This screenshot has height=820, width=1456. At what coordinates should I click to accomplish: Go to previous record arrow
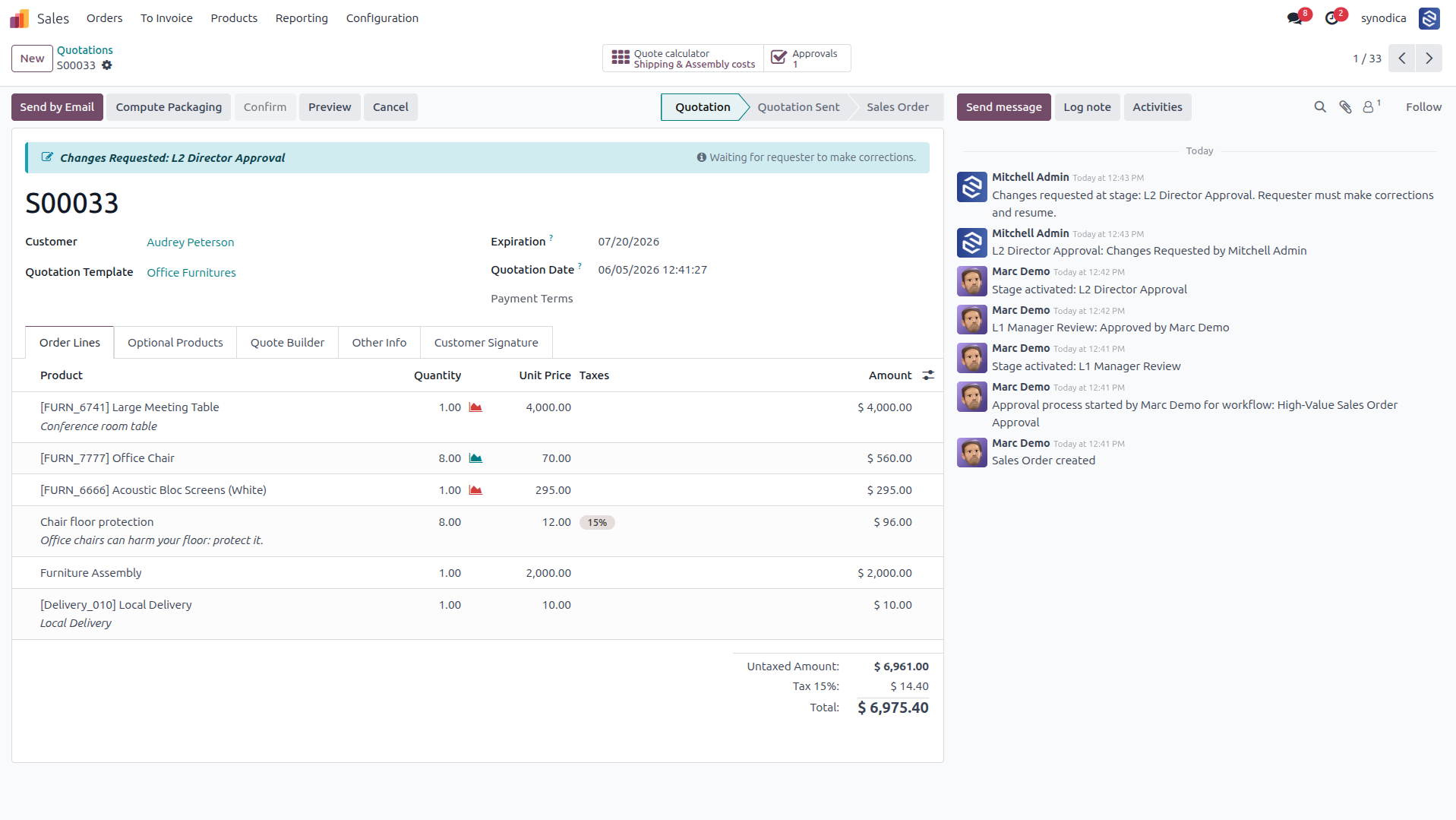[1402, 59]
